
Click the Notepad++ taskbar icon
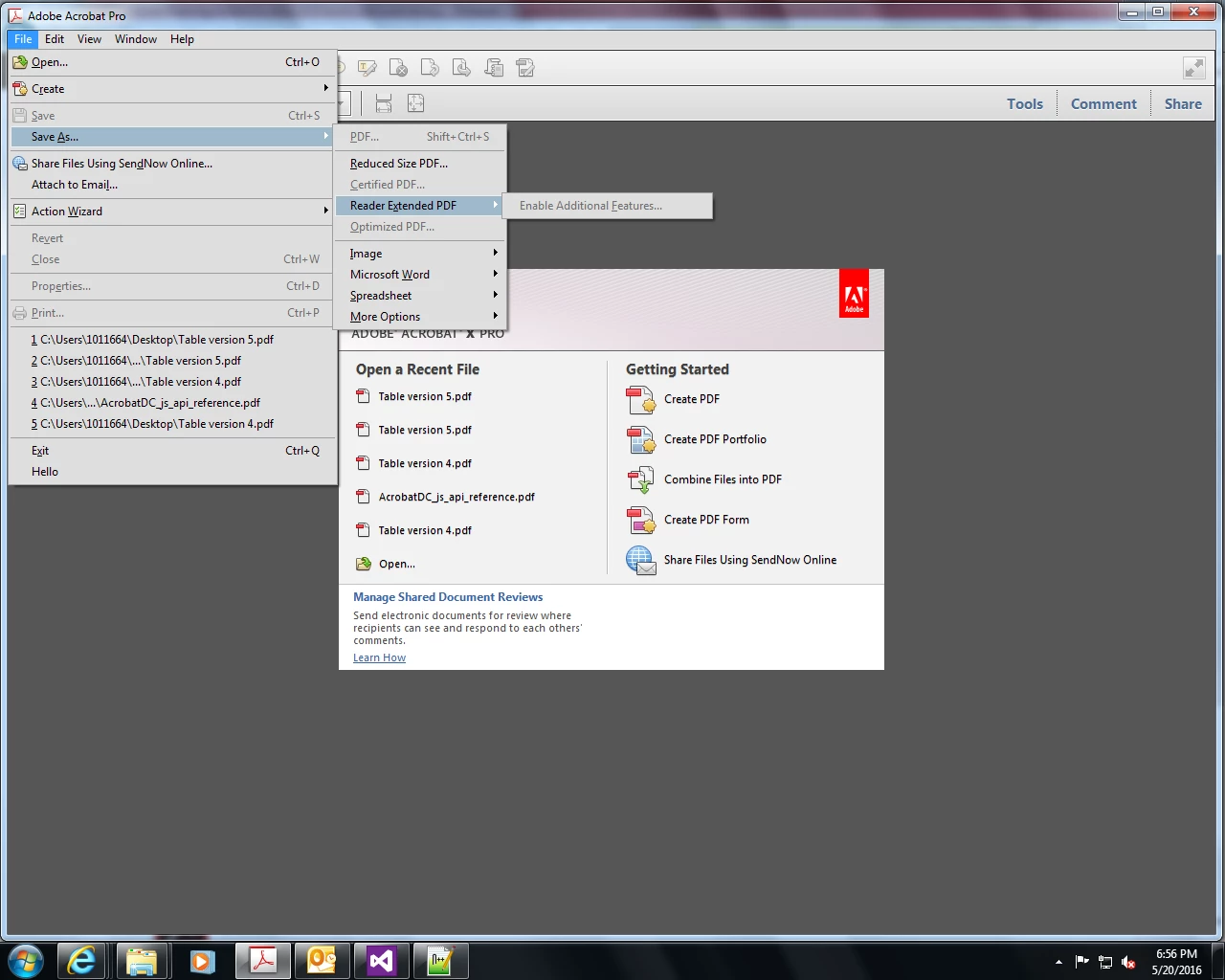440,960
